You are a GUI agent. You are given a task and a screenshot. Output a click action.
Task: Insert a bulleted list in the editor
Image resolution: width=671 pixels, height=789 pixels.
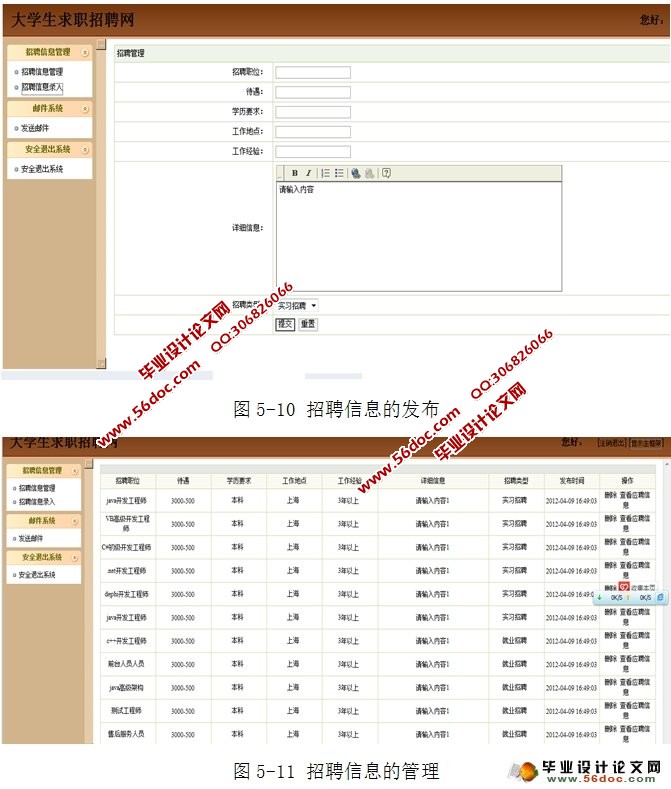click(x=340, y=173)
